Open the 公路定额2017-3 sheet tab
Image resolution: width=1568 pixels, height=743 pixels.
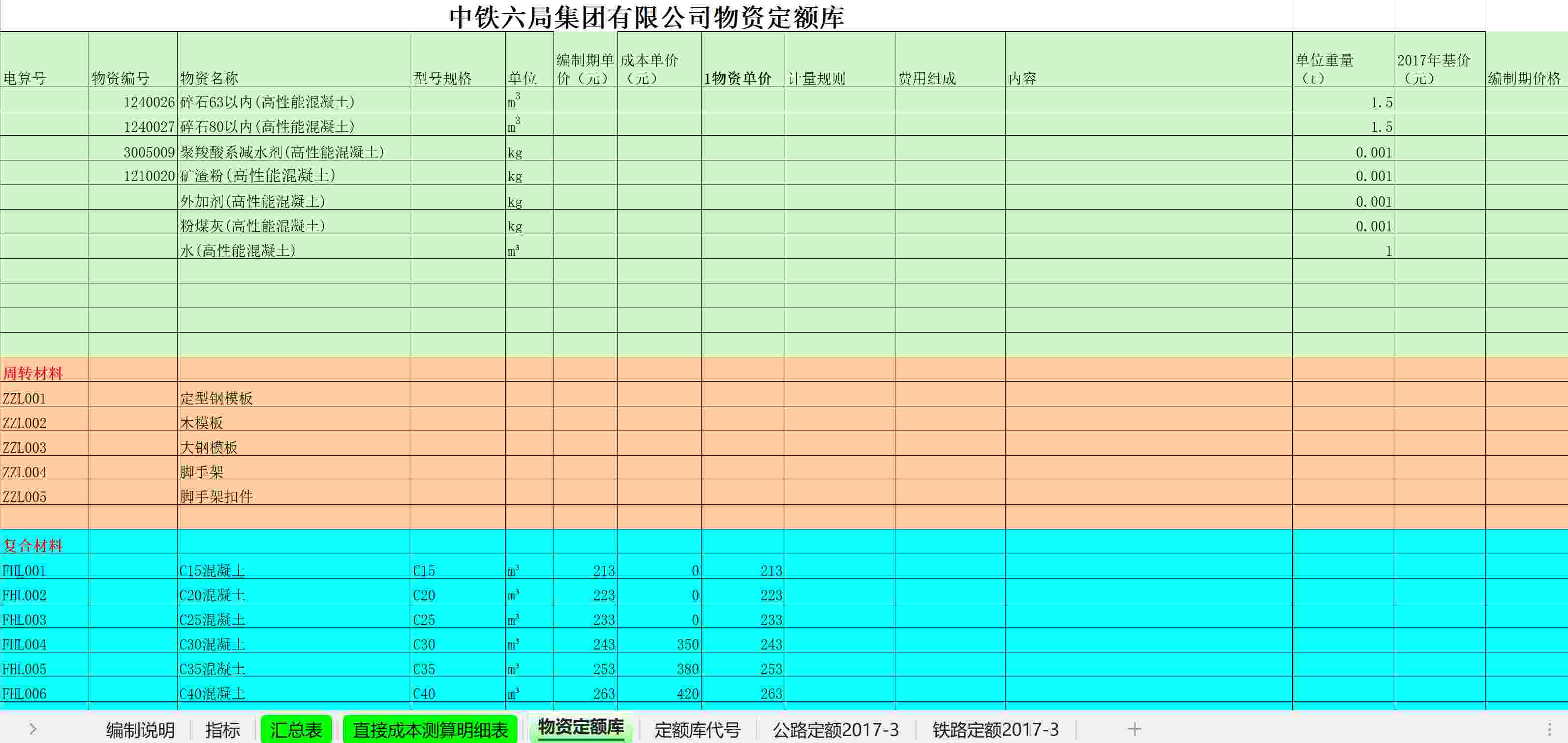point(835,729)
